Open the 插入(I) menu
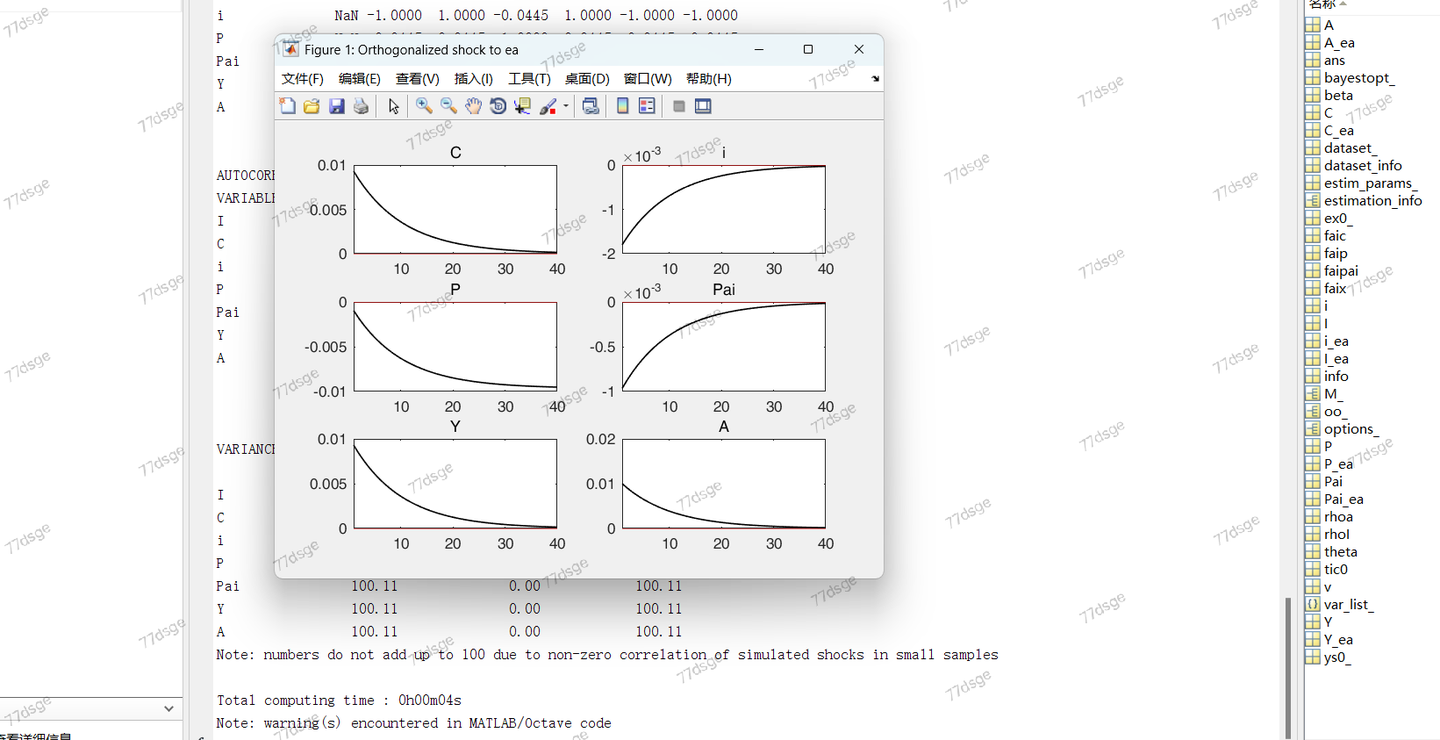The height and width of the screenshot is (740, 1440). 474,79
